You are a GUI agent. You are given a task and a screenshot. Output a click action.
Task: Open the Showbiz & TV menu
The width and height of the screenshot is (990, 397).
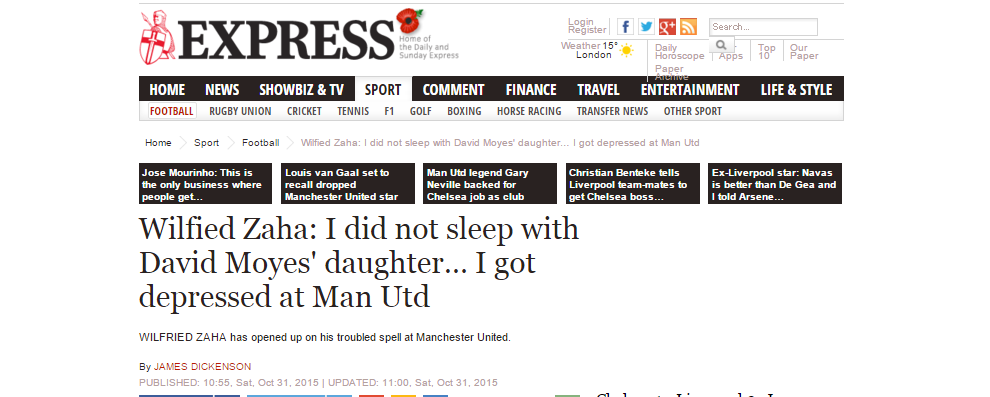click(x=301, y=90)
